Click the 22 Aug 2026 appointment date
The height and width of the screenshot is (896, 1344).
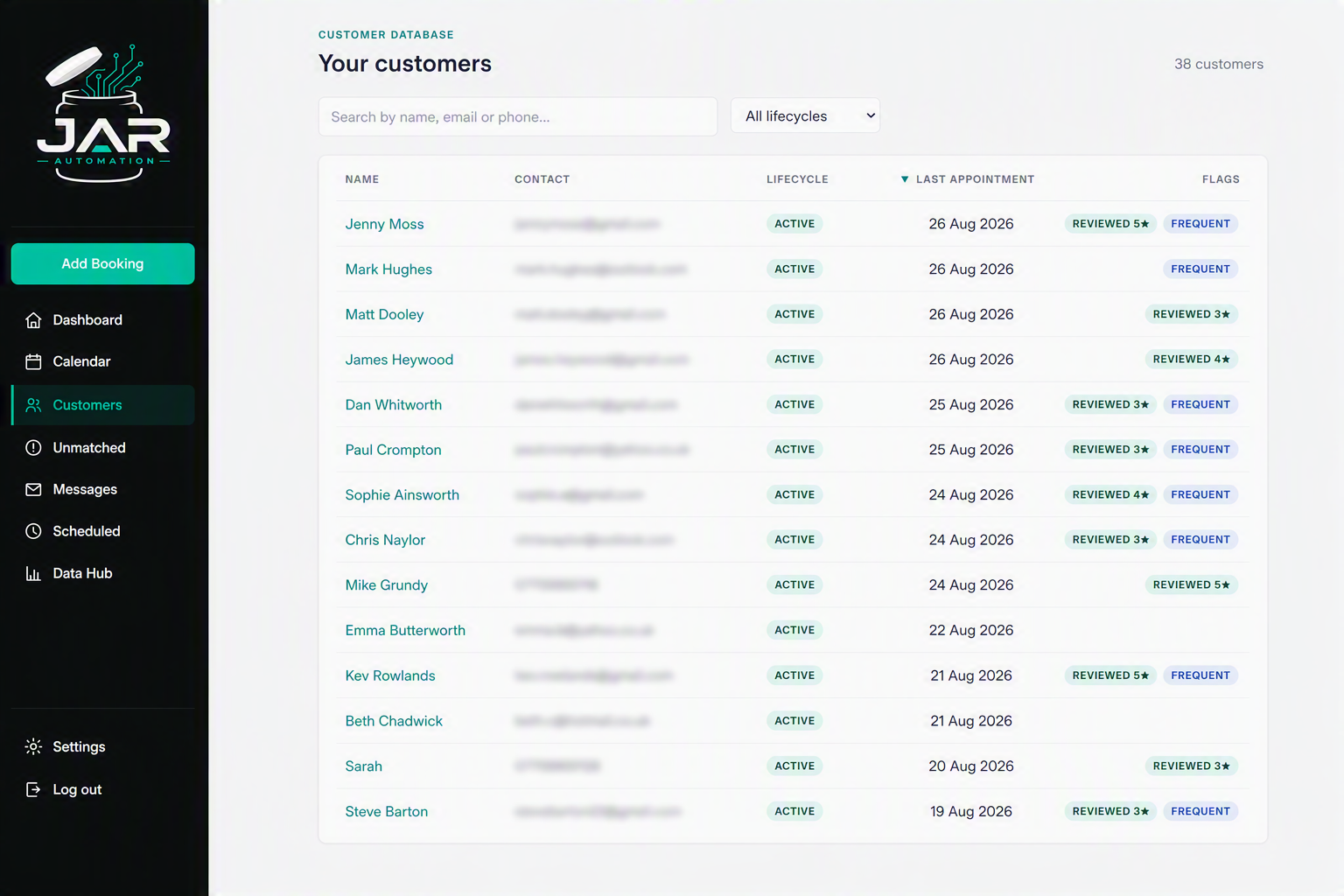click(x=971, y=631)
